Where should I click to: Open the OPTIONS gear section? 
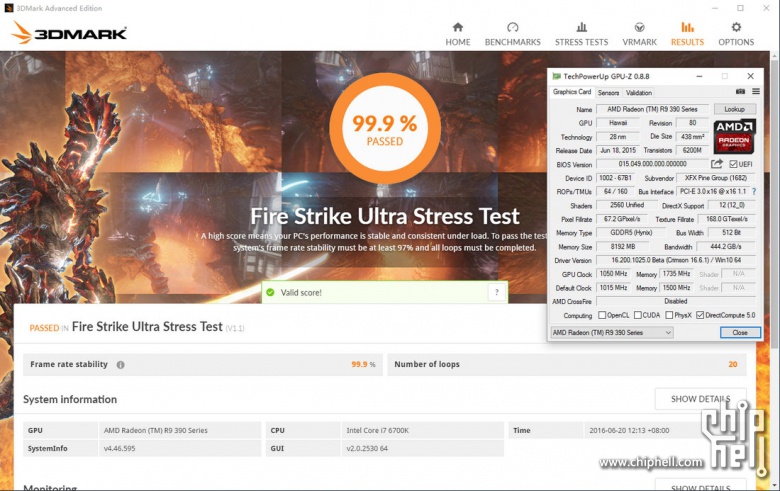(736, 33)
